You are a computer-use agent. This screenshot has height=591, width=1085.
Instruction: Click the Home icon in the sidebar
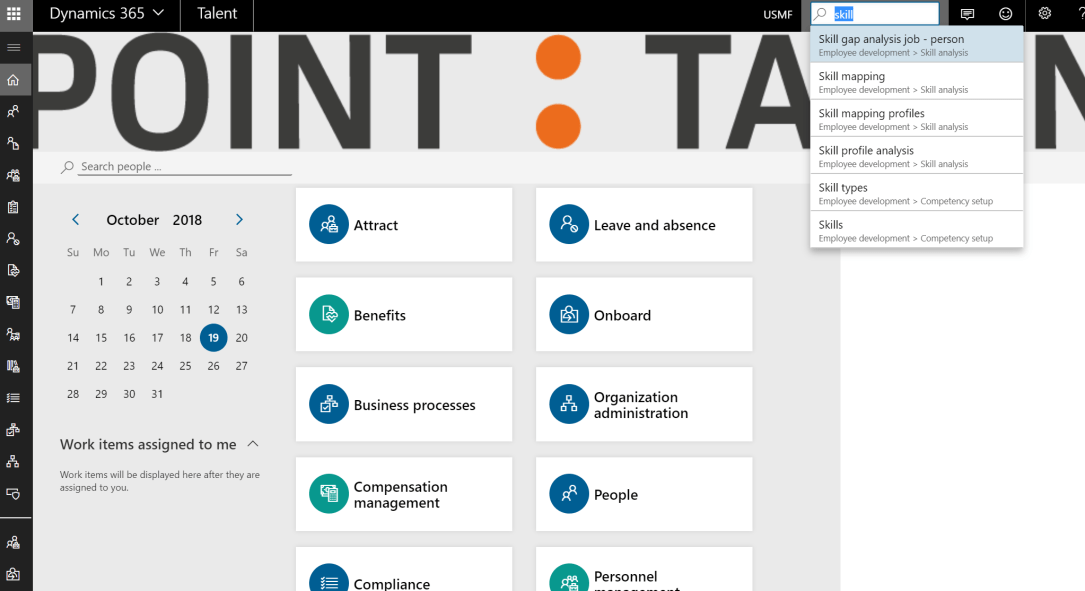pos(14,80)
